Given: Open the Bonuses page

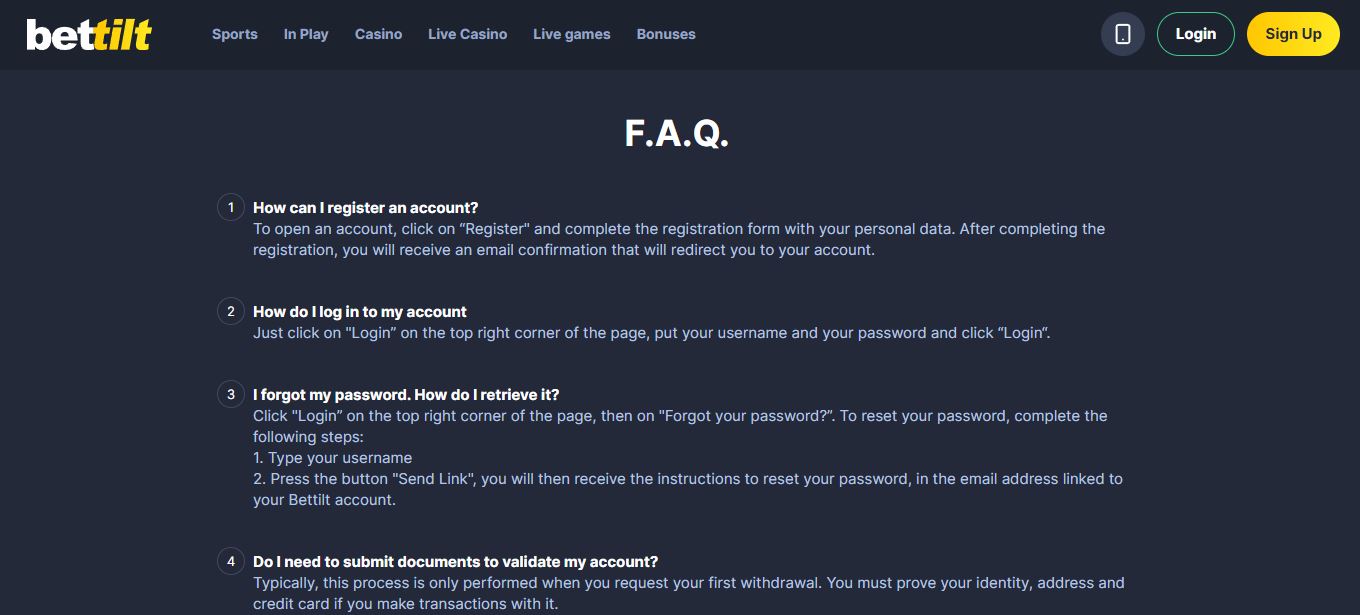Looking at the screenshot, I should pyautogui.click(x=666, y=34).
